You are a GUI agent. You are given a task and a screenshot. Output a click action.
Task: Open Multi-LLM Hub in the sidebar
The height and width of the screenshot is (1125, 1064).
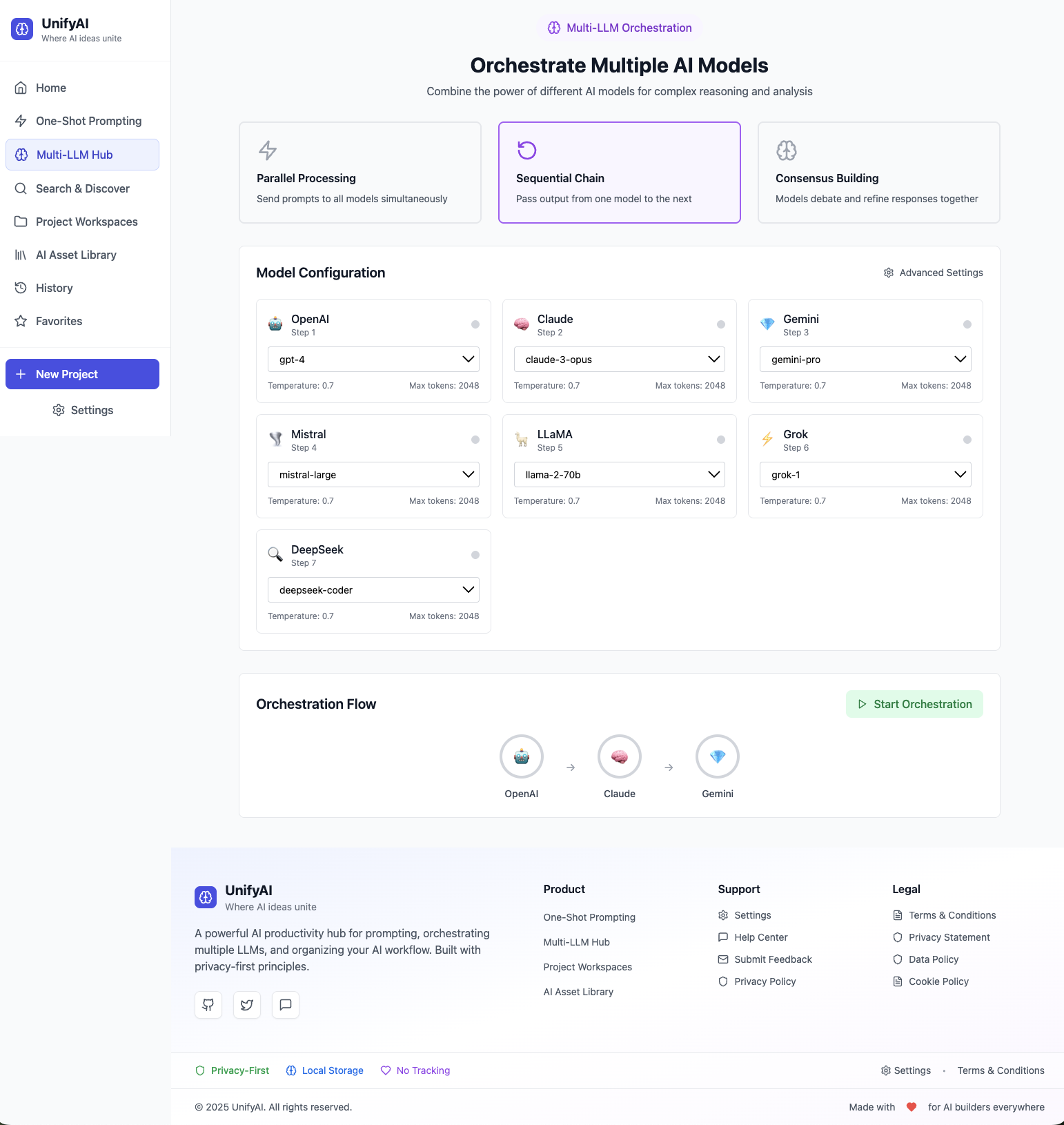(x=82, y=155)
